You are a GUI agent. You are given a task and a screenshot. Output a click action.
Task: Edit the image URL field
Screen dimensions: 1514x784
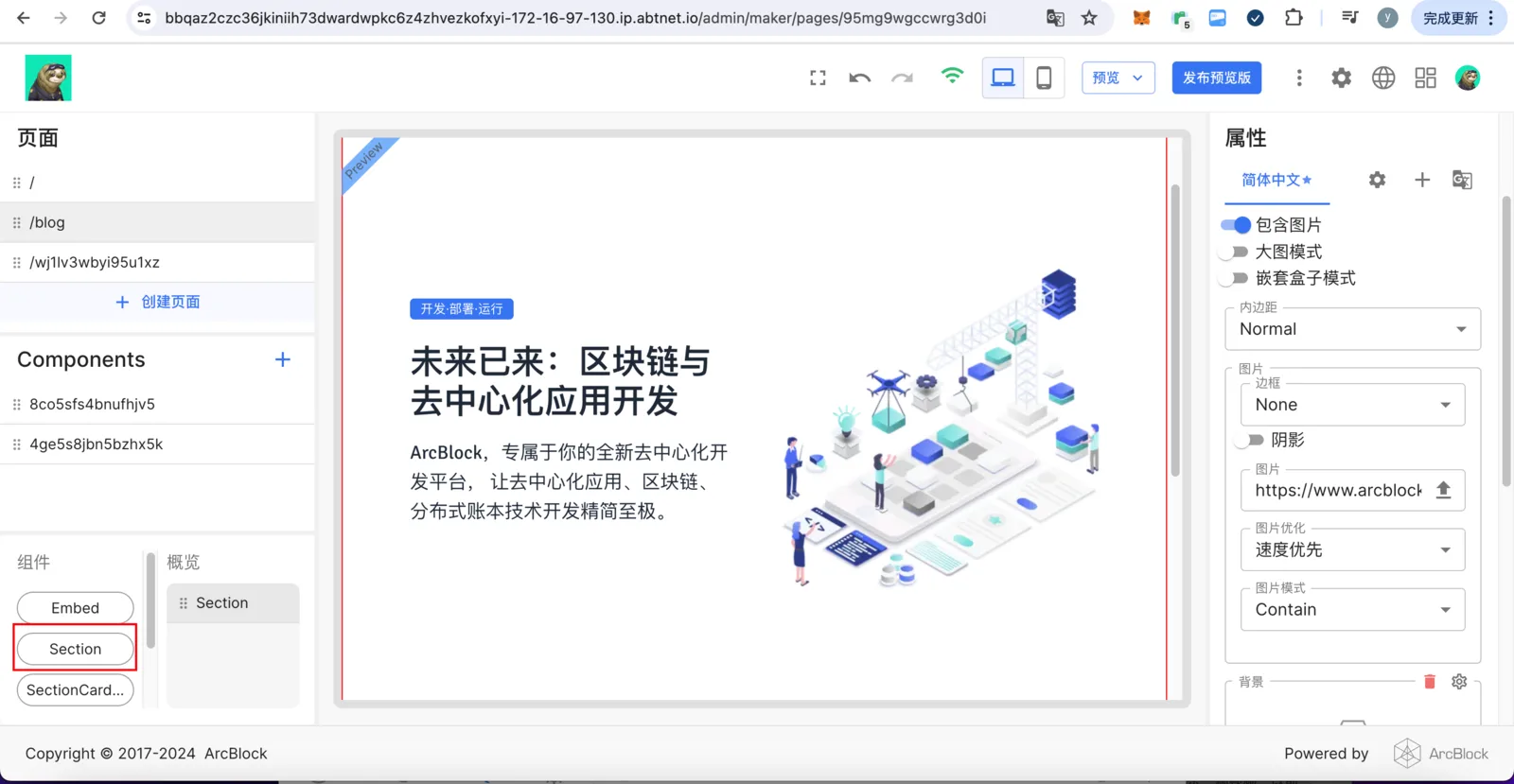[1338, 490]
